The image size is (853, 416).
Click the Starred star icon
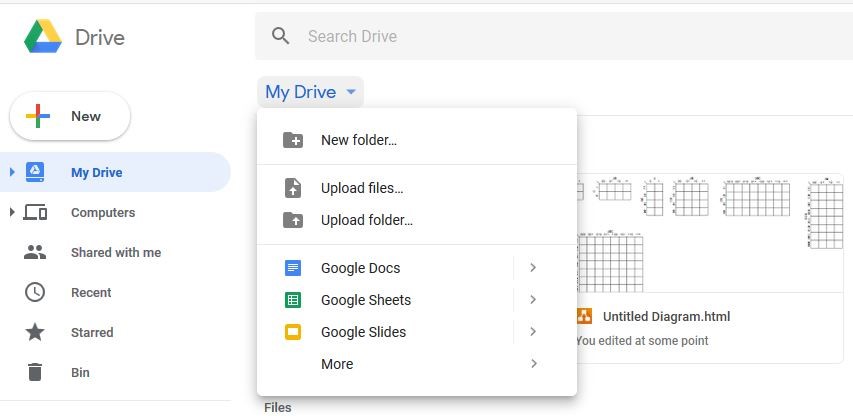pyautogui.click(x=35, y=332)
